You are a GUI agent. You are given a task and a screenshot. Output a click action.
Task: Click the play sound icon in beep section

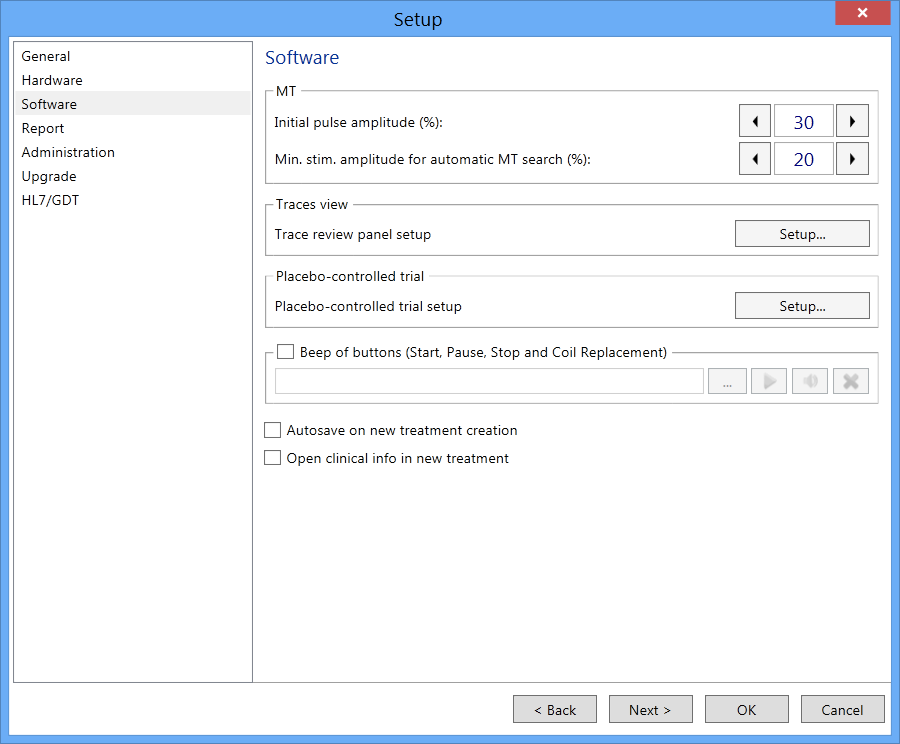point(769,381)
